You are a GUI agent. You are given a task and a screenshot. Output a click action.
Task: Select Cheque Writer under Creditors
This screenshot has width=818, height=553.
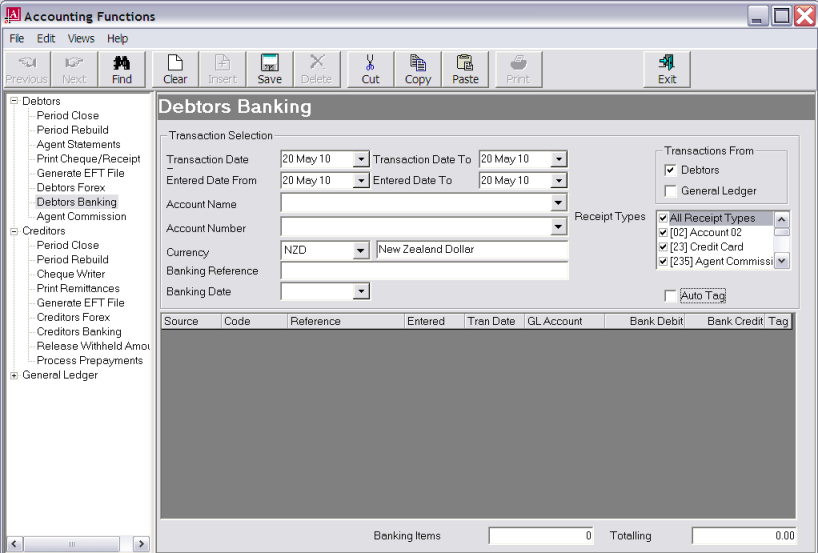click(70, 274)
